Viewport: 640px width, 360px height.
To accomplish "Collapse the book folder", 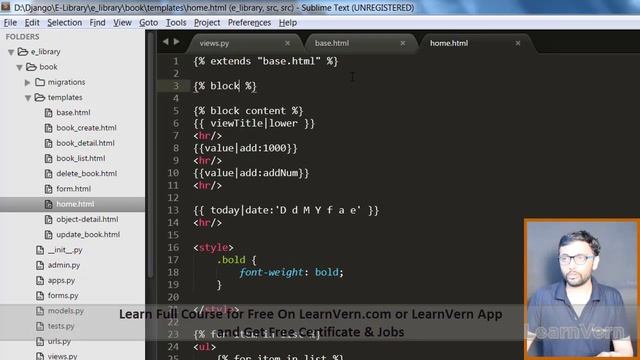I will click(19, 67).
